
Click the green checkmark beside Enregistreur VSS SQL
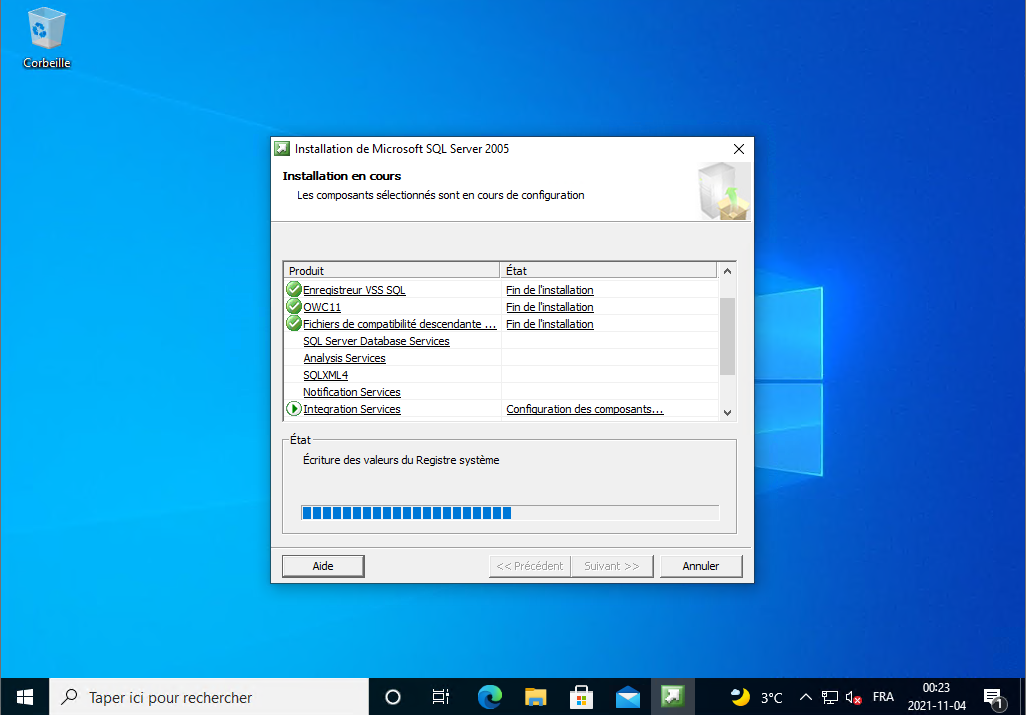point(294,290)
